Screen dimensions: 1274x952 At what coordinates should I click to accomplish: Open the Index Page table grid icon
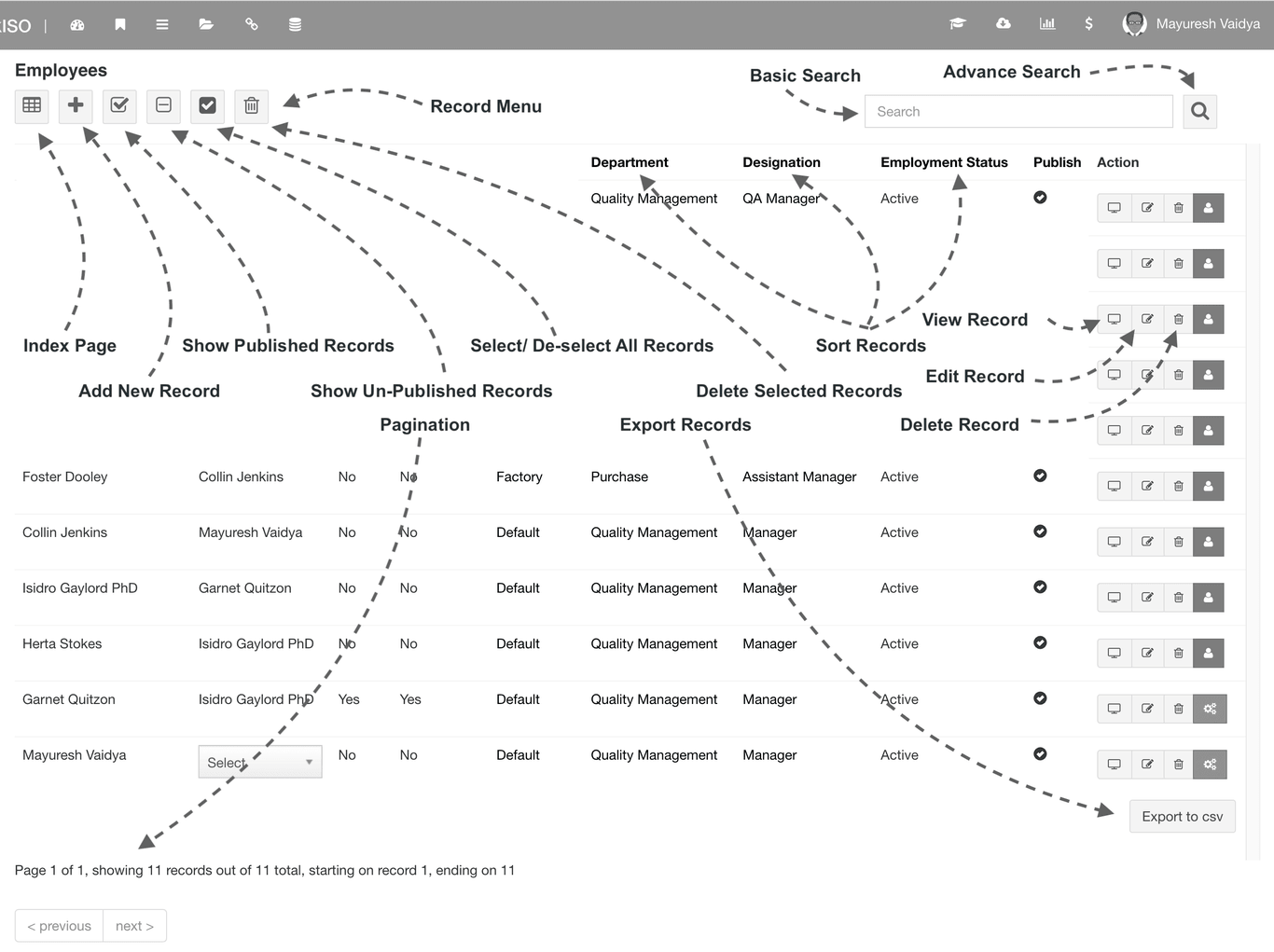pos(32,105)
